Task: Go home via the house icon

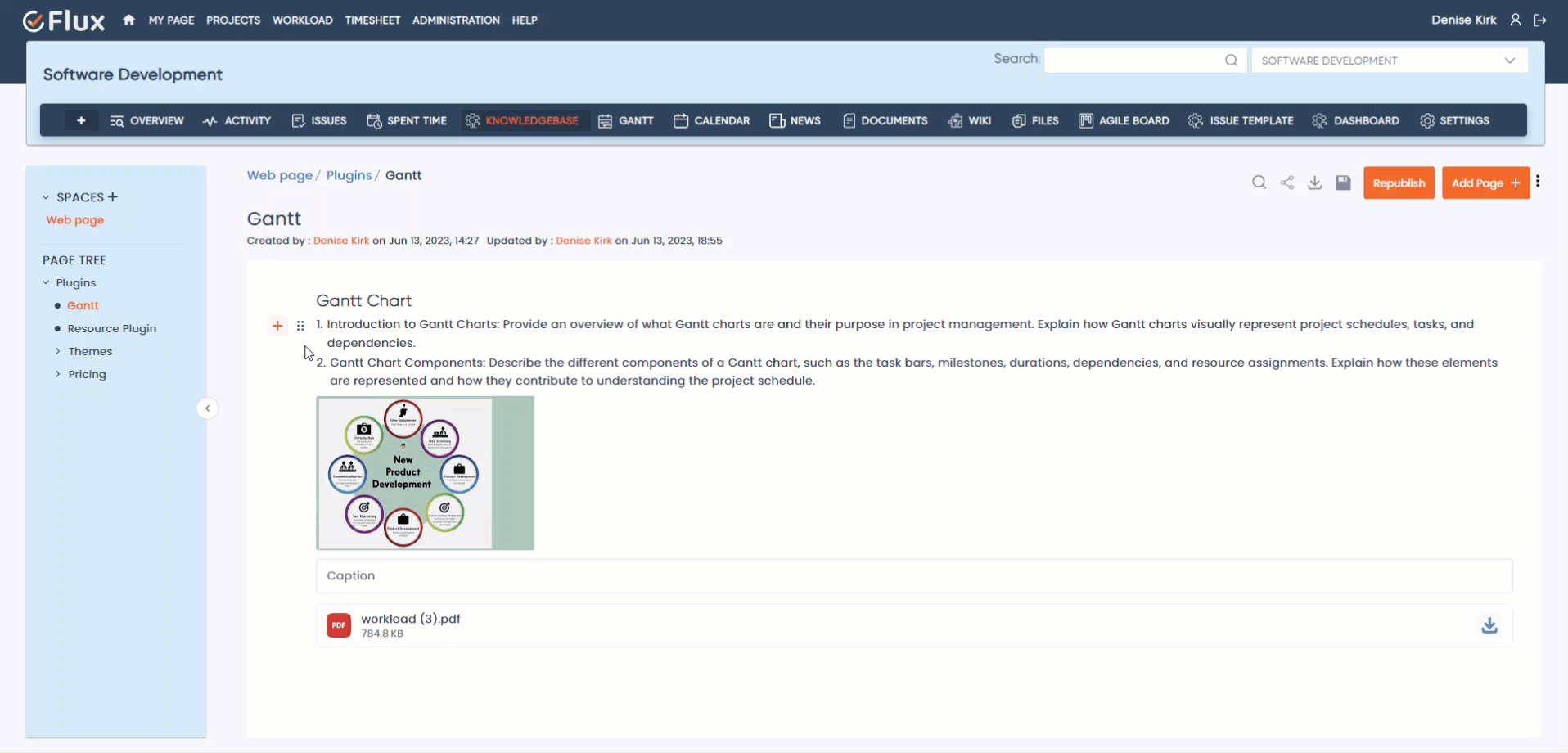Action: pos(128,20)
